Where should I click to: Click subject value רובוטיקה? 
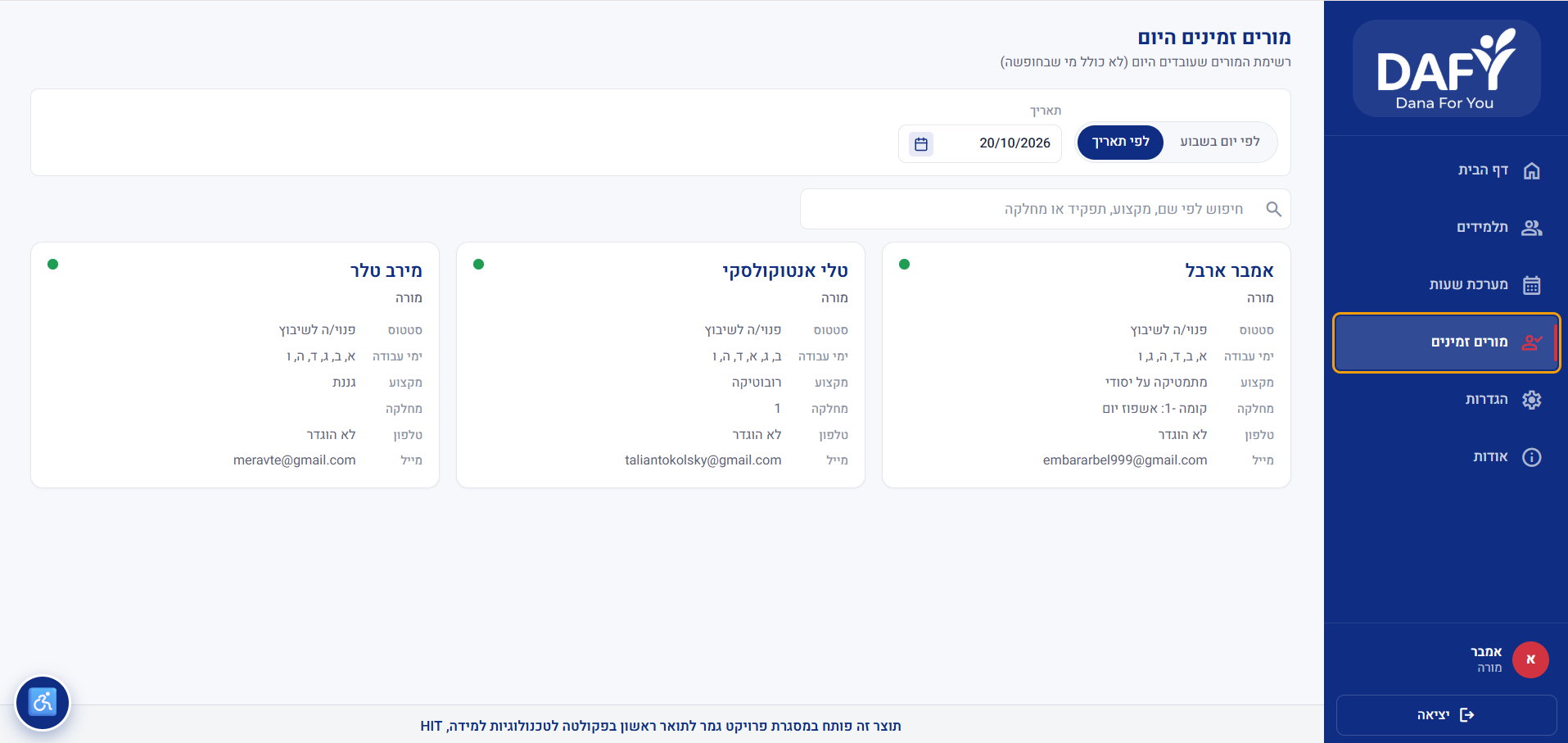[x=757, y=383]
